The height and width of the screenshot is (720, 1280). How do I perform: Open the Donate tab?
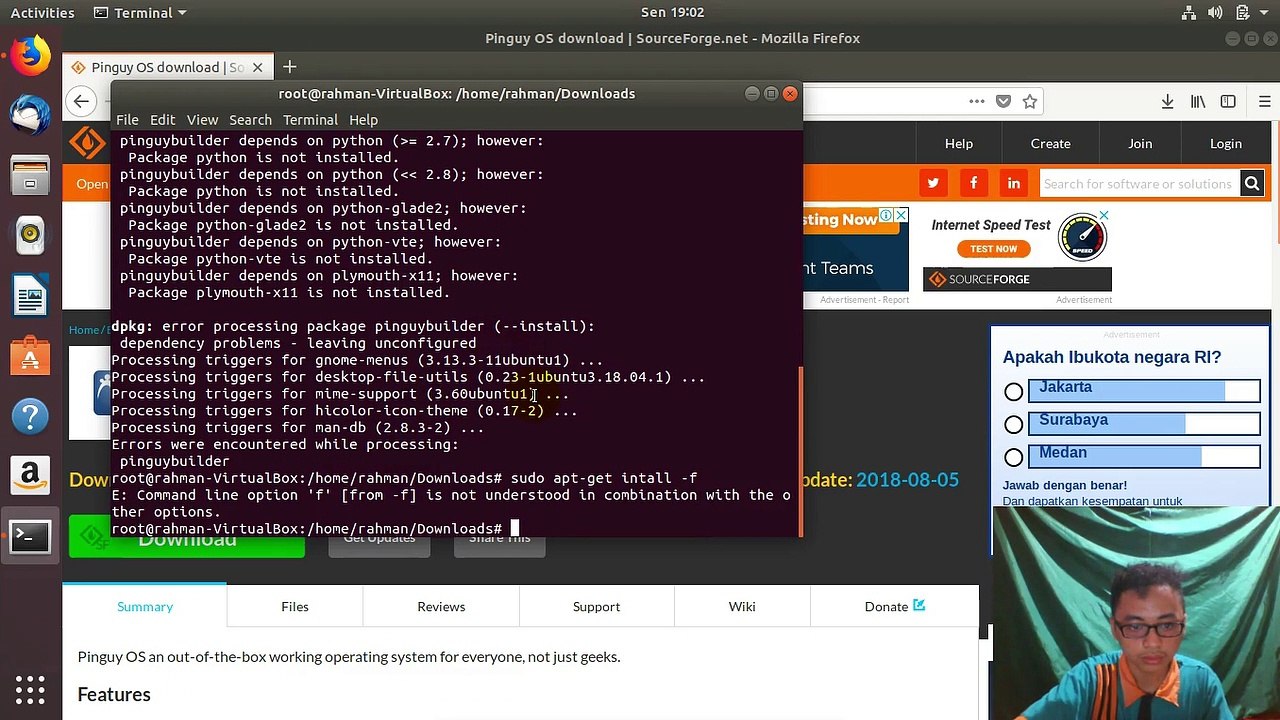pyautogui.click(x=895, y=606)
